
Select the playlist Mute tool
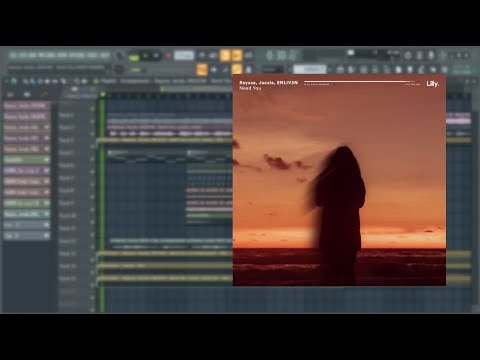[x=47, y=81]
